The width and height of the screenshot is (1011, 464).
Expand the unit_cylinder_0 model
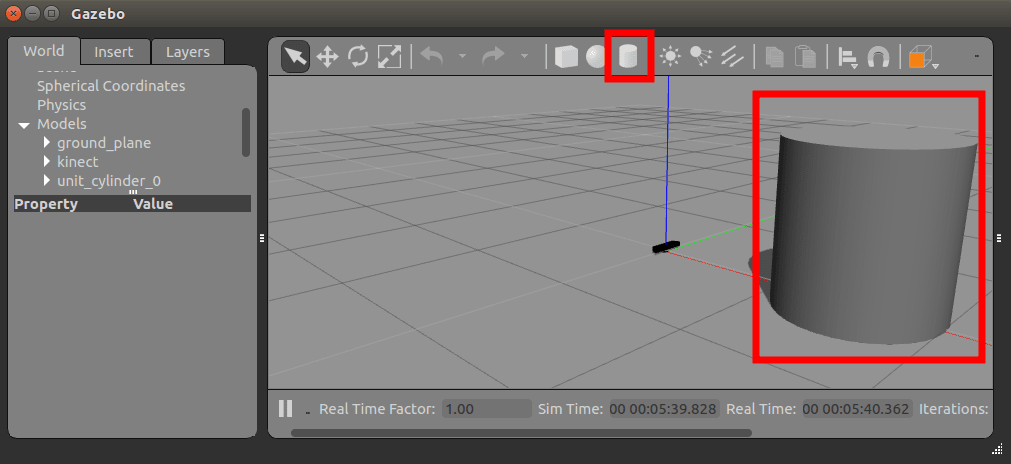pos(47,180)
